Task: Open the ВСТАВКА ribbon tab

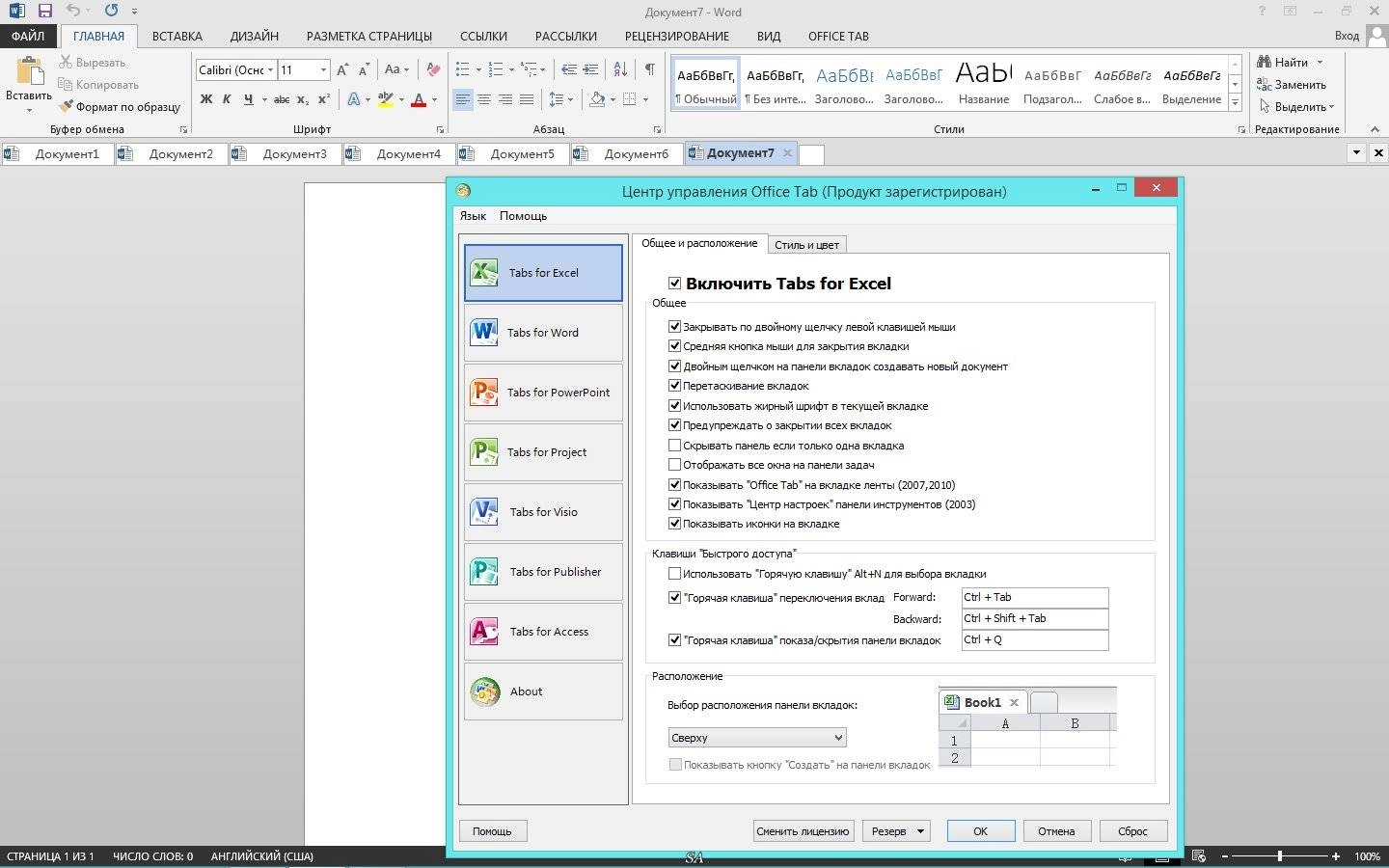Action: [x=177, y=37]
